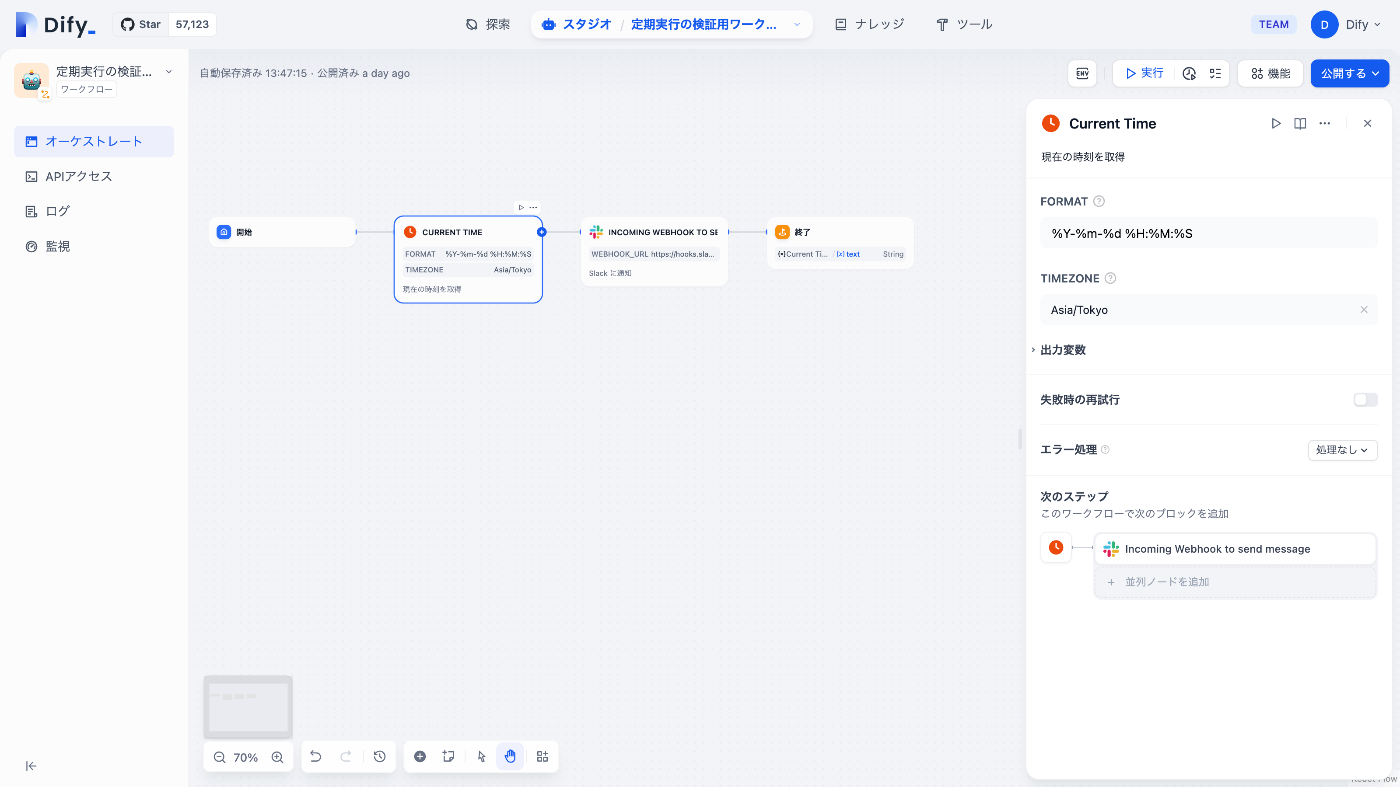The width and height of the screenshot is (1400, 787).
Task: Click the 公開する publish button
Action: pyautogui.click(x=1349, y=72)
